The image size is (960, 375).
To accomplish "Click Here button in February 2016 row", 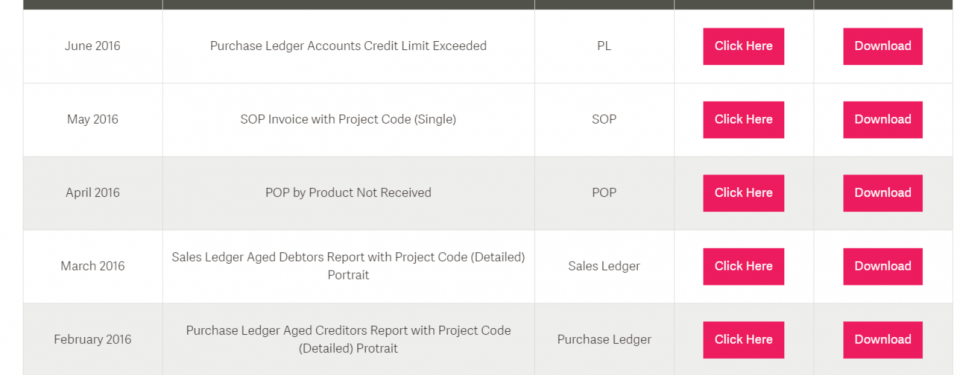I will [x=743, y=339].
